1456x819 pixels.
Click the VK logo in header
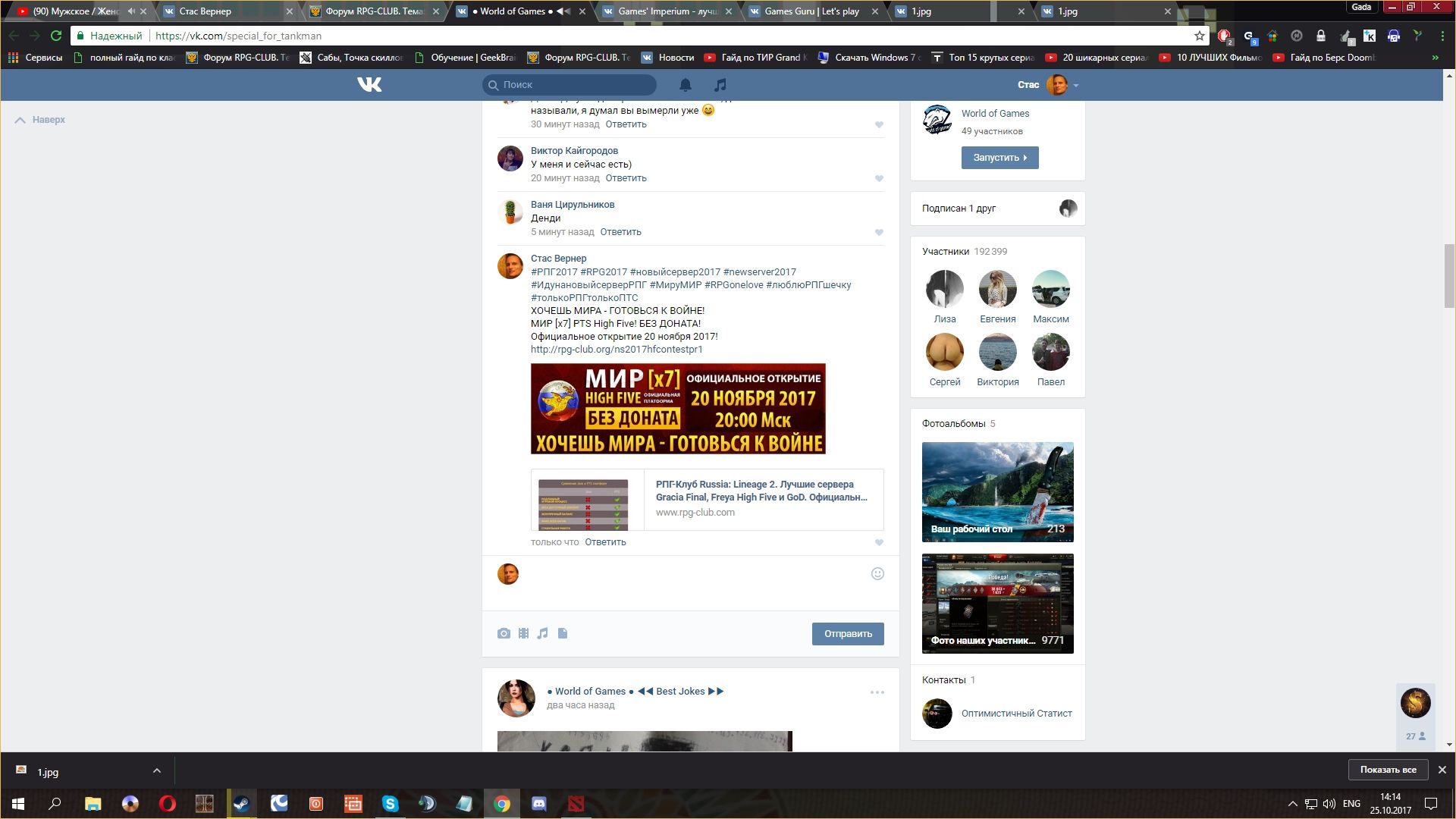[369, 84]
